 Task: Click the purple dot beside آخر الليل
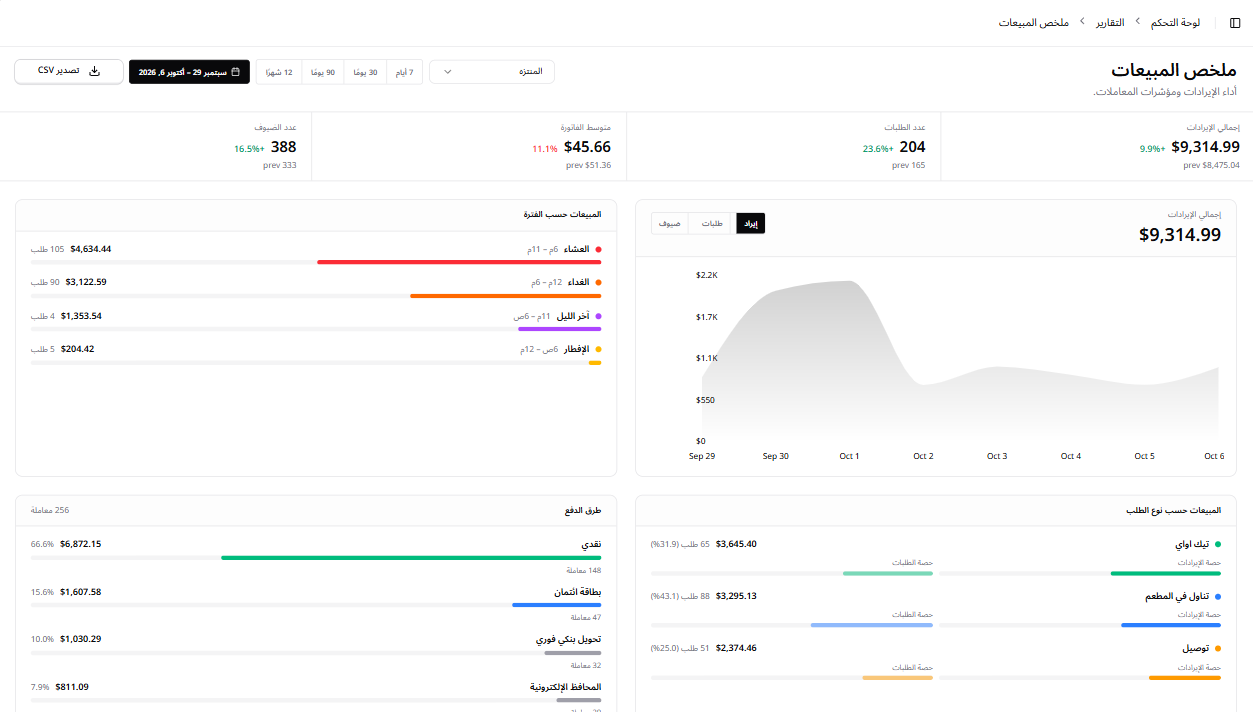point(598,316)
